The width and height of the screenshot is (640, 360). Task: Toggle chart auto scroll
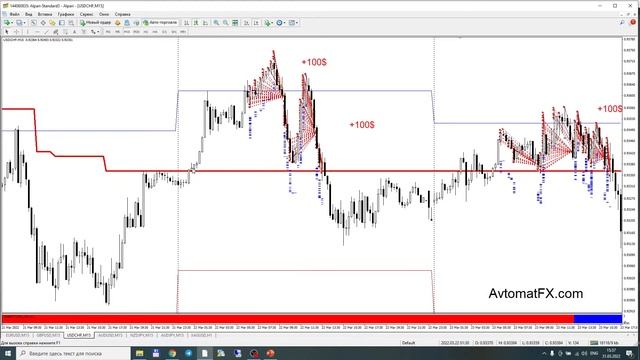[246, 23]
